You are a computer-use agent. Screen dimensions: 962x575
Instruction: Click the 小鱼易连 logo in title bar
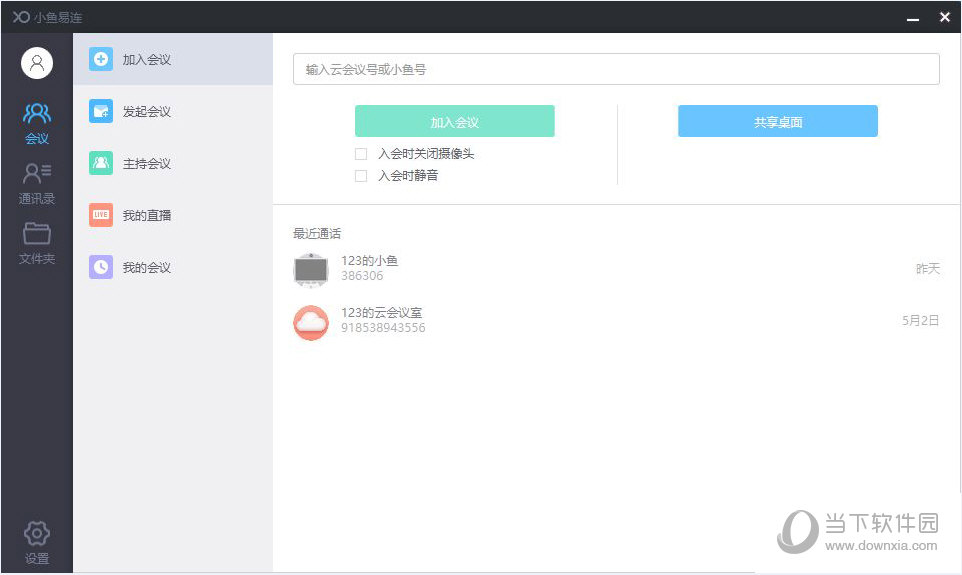tap(47, 17)
